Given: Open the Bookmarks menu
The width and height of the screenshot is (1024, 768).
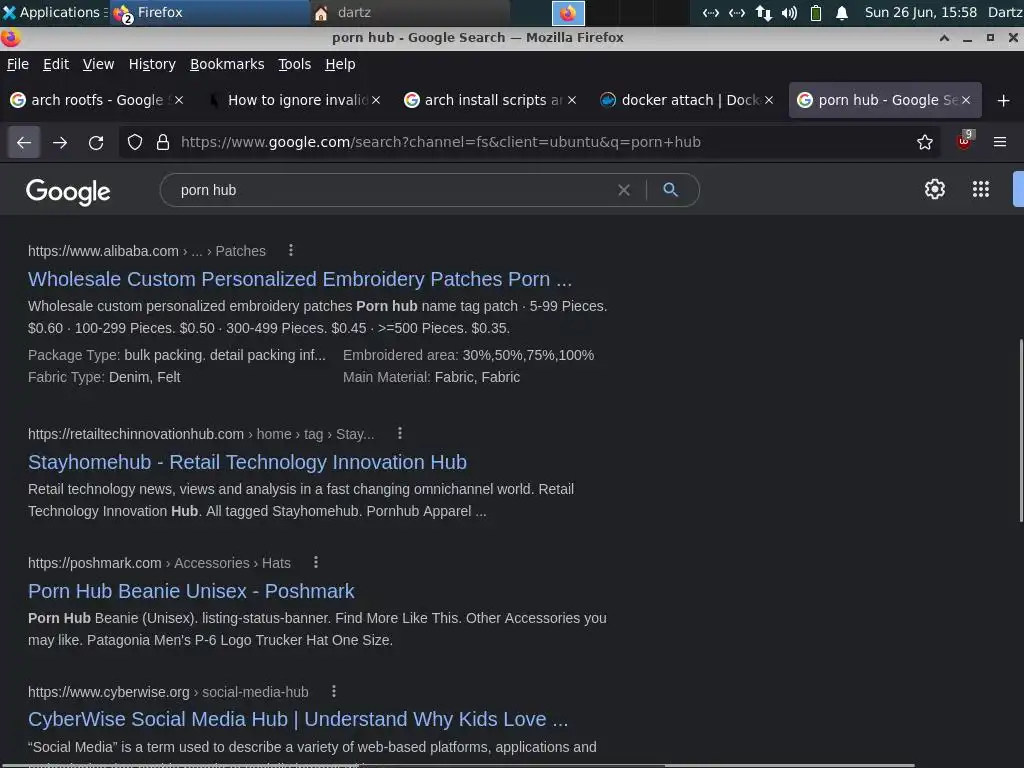Looking at the screenshot, I should coord(227,64).
